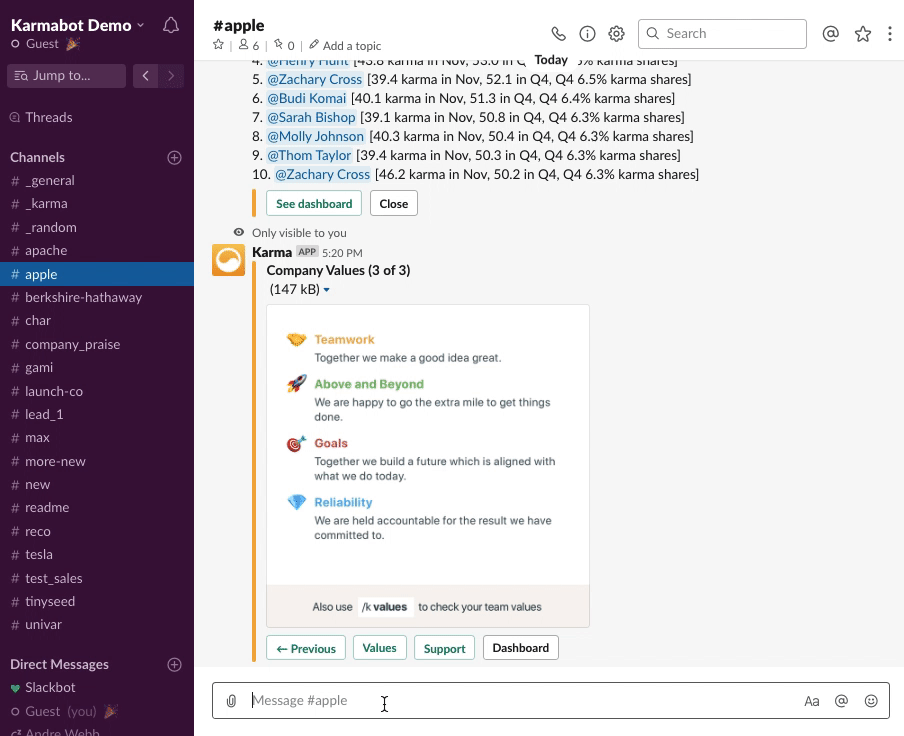Add a new channel with plus icon
904x736 pixels.
click(x=174, y=157)
